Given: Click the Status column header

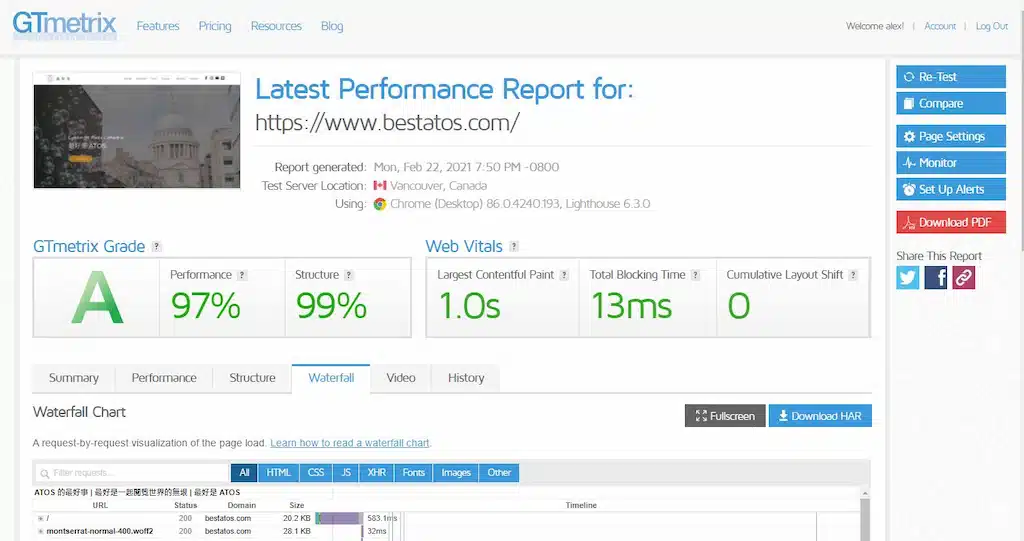Looking at the screenshot, I should (x=185, y=505).
